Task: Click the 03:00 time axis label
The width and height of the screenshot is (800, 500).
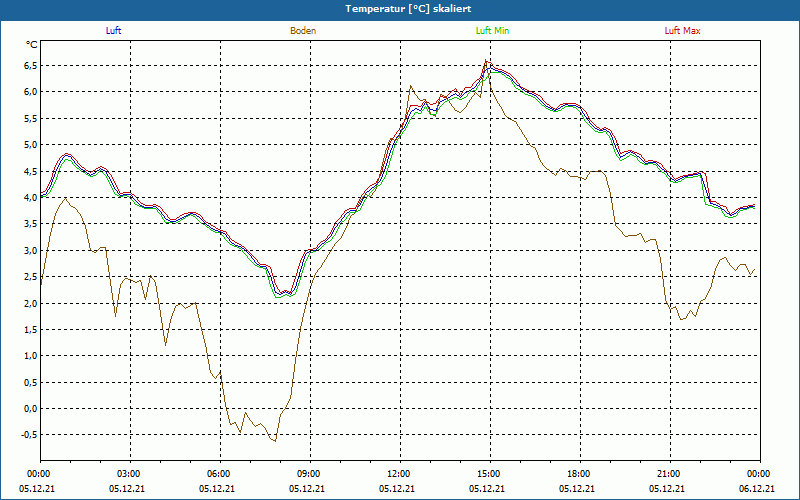Action: (x=128, y=474)
